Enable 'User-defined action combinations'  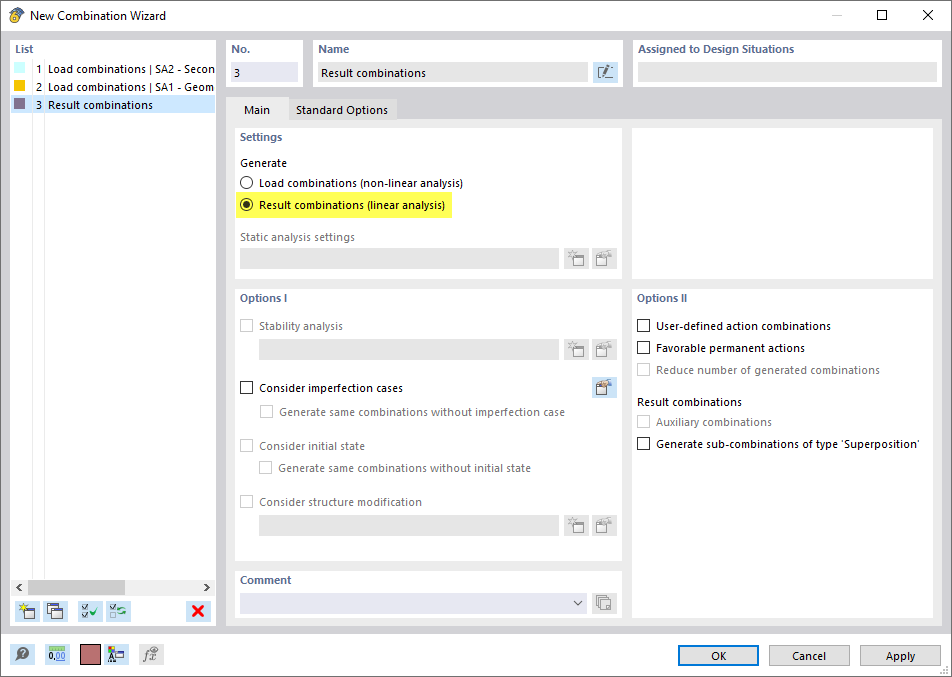coord(642,325)
